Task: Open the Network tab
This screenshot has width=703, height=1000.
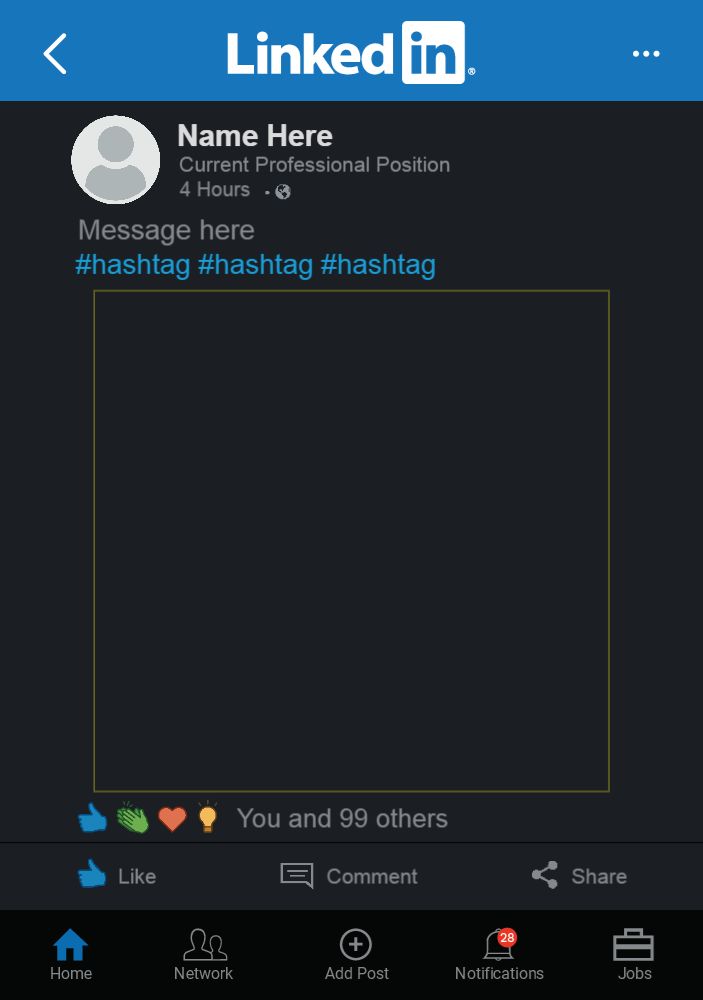Action: point(204,955)
